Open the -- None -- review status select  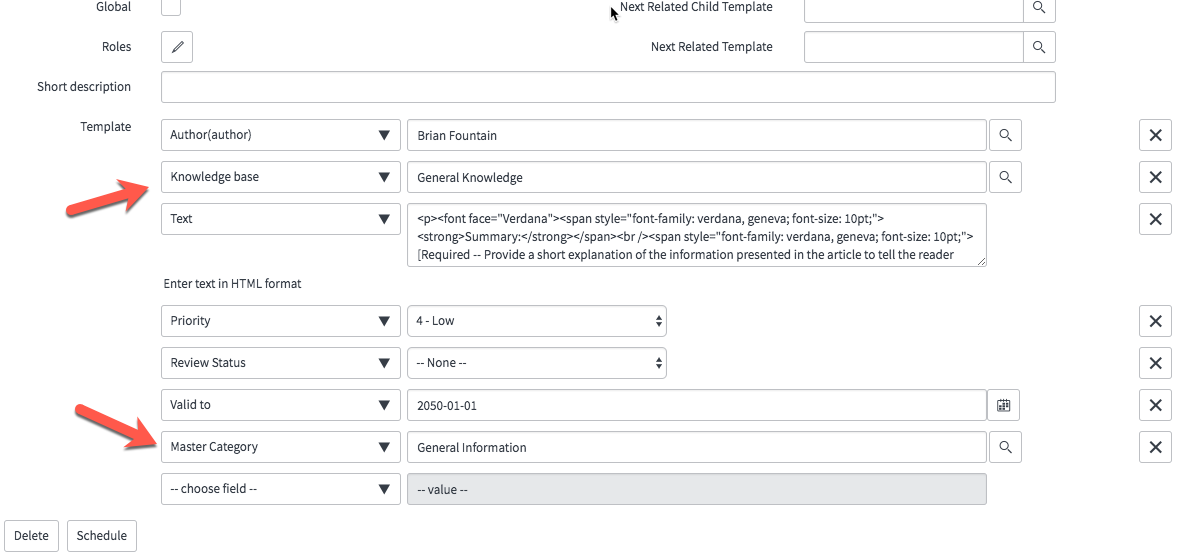pos(537,363)
